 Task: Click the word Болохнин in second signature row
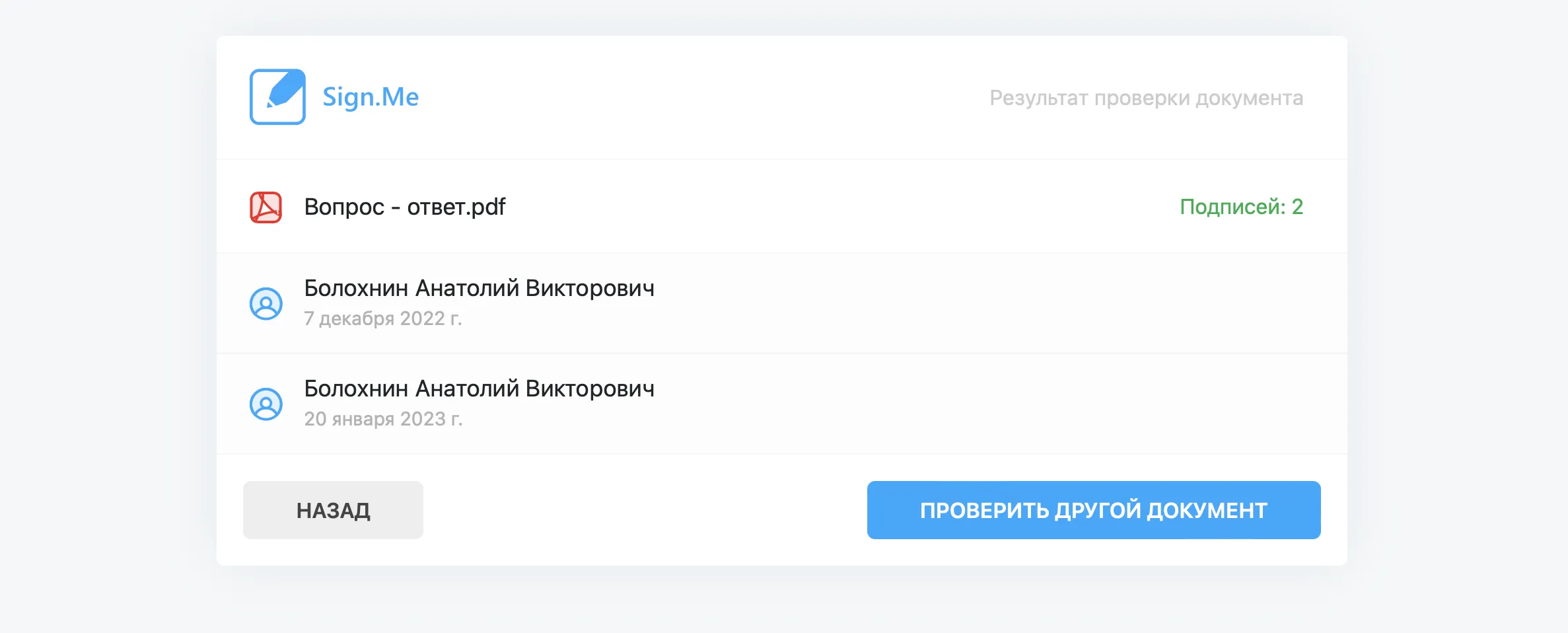pyautogui.click(x=356, y=389)
